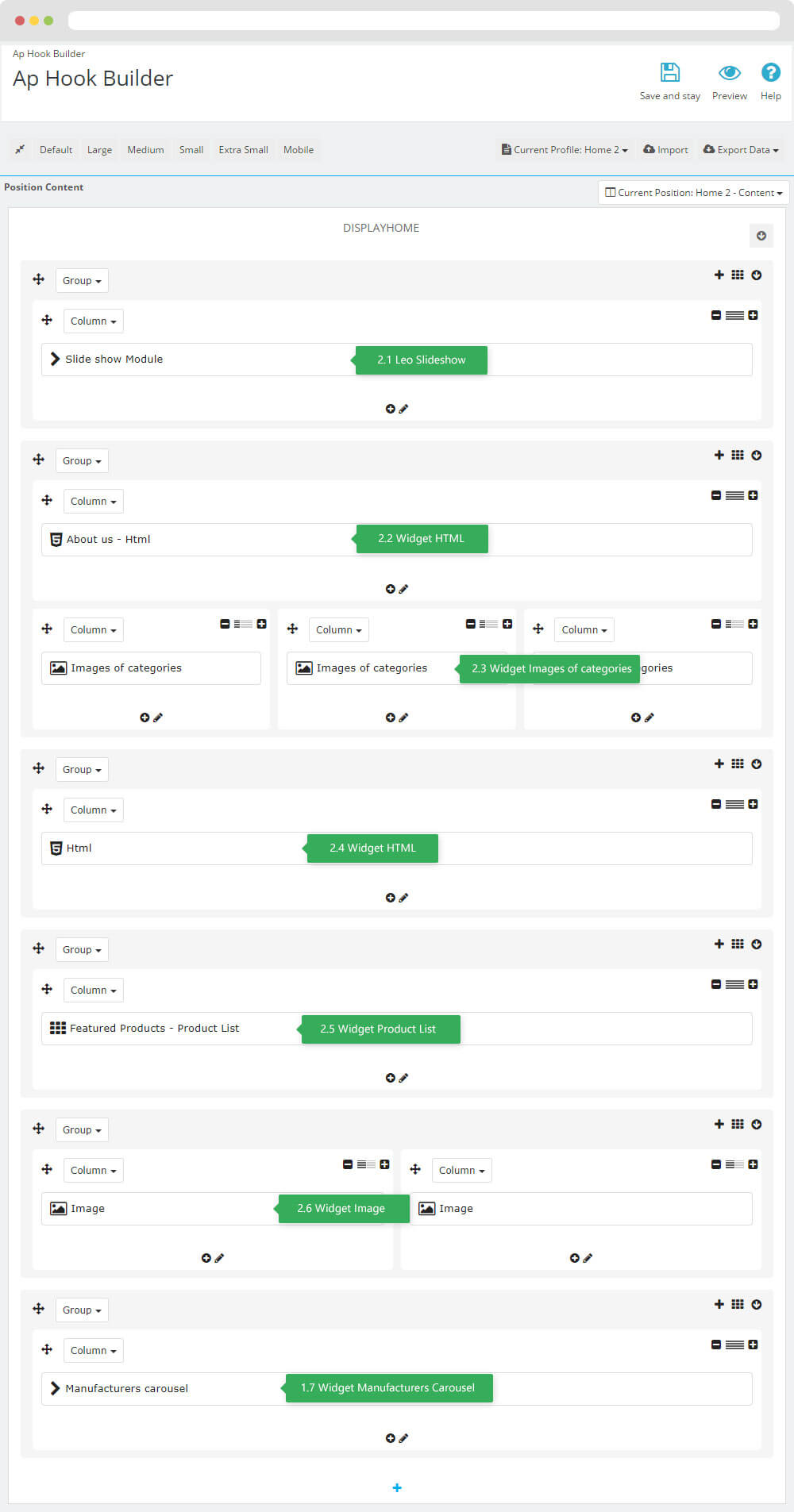Reduce width of Slide show column with minus
Viewport: 794px width, 1512px height.
click(715, 315)
